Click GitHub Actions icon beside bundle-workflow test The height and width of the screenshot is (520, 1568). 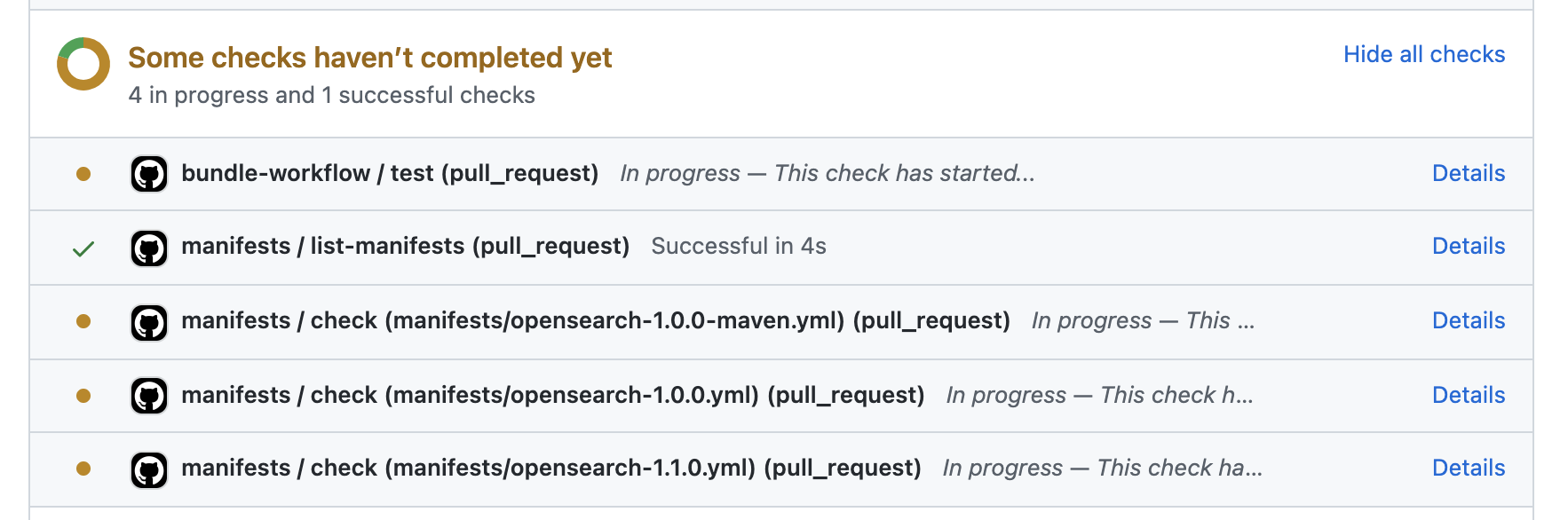(x=149, y=174)
